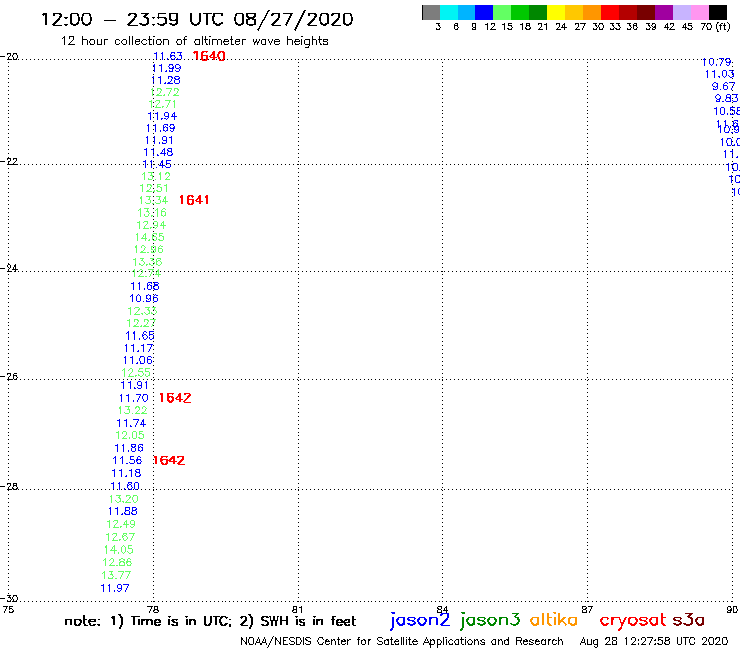Click the wave height value 11.94
This screenshot has width=740, height=650.
click(x=162, y=116)
